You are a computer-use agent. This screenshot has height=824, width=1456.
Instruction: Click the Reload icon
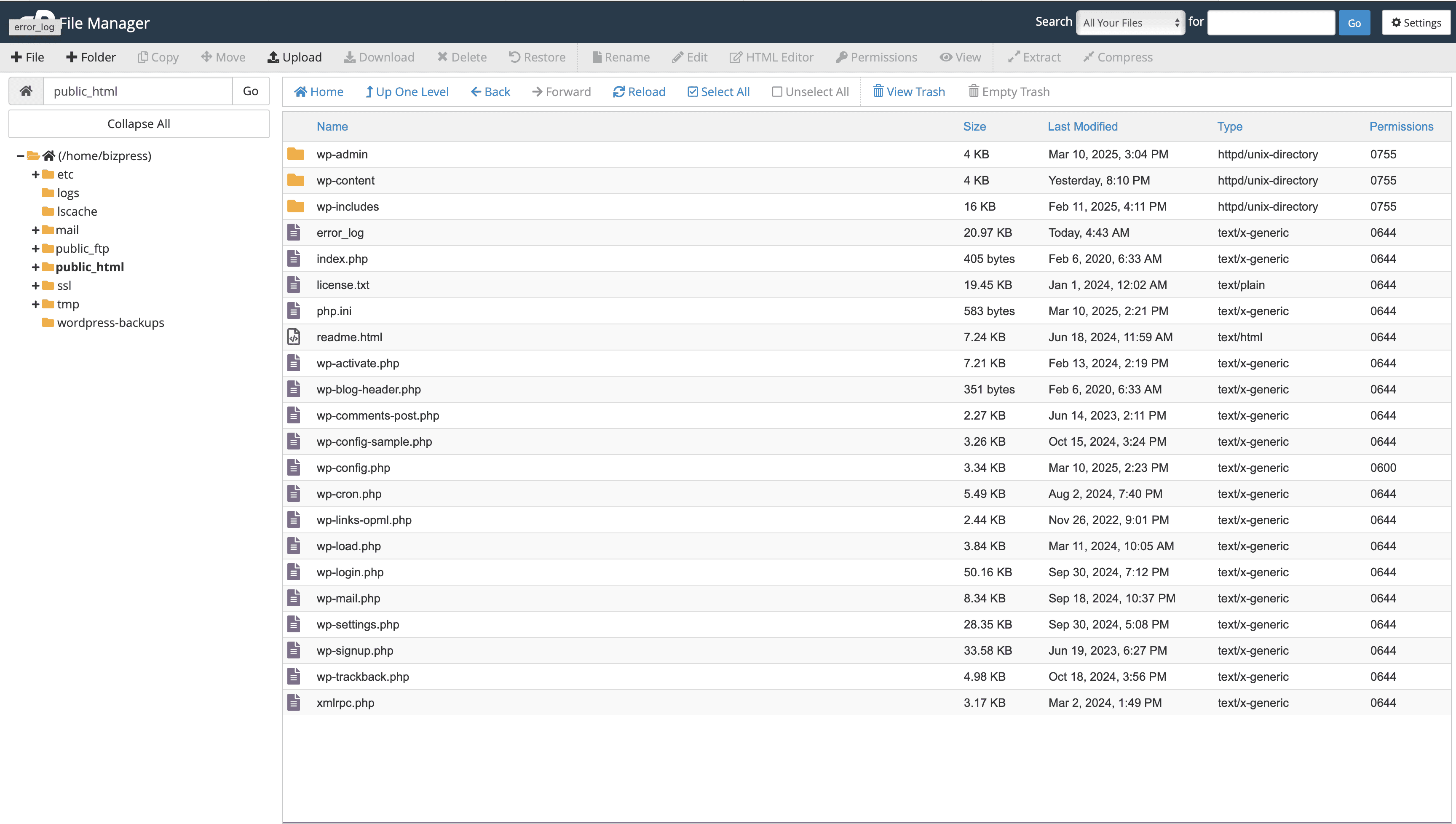pyautogui.click(x=618, y=92)
